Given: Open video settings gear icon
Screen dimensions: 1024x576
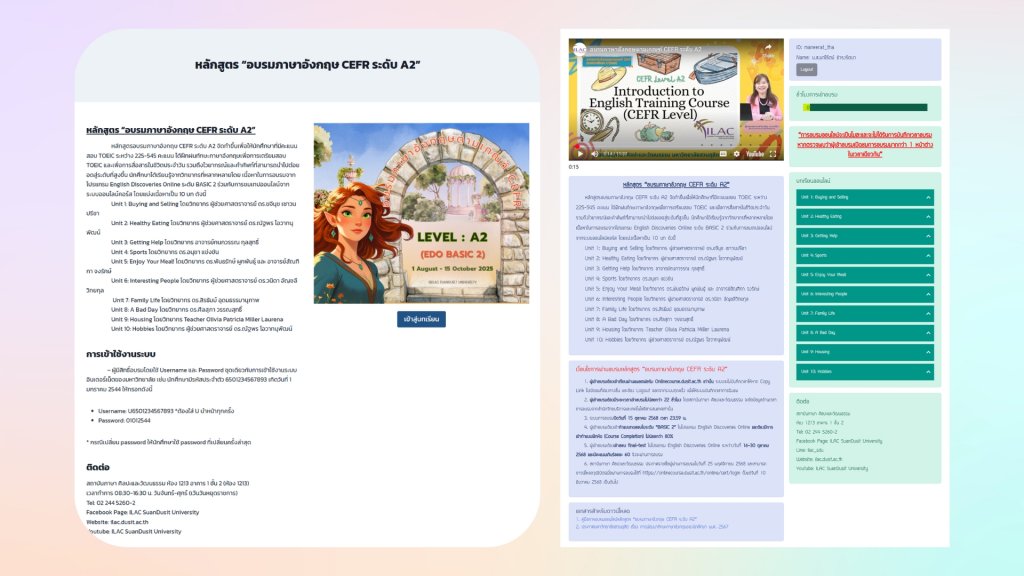Looking at the screenshot, I should pyautogui.click(x=738, y=154).
